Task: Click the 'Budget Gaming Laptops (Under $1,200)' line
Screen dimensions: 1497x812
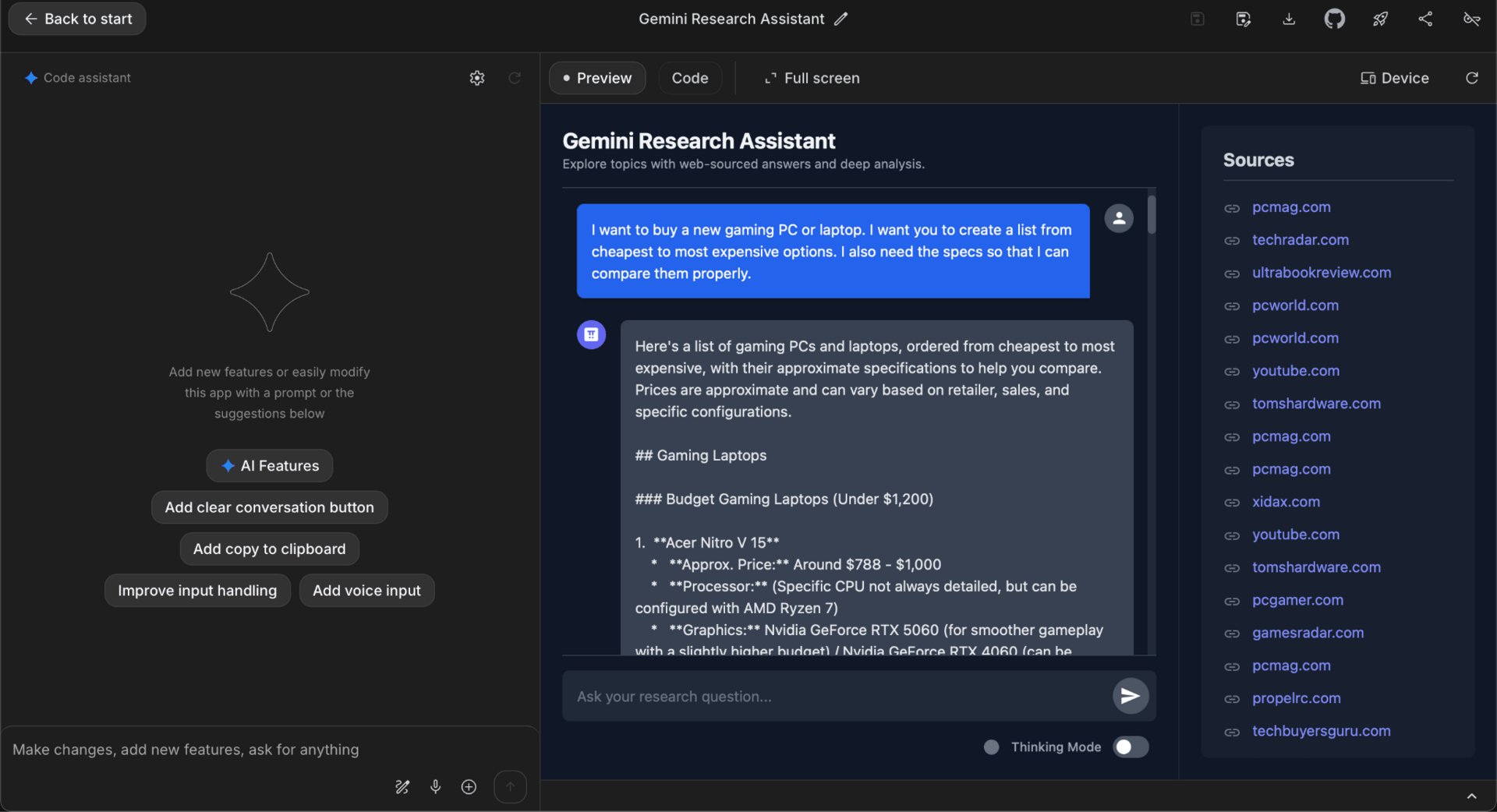Action: click(784, 499)
